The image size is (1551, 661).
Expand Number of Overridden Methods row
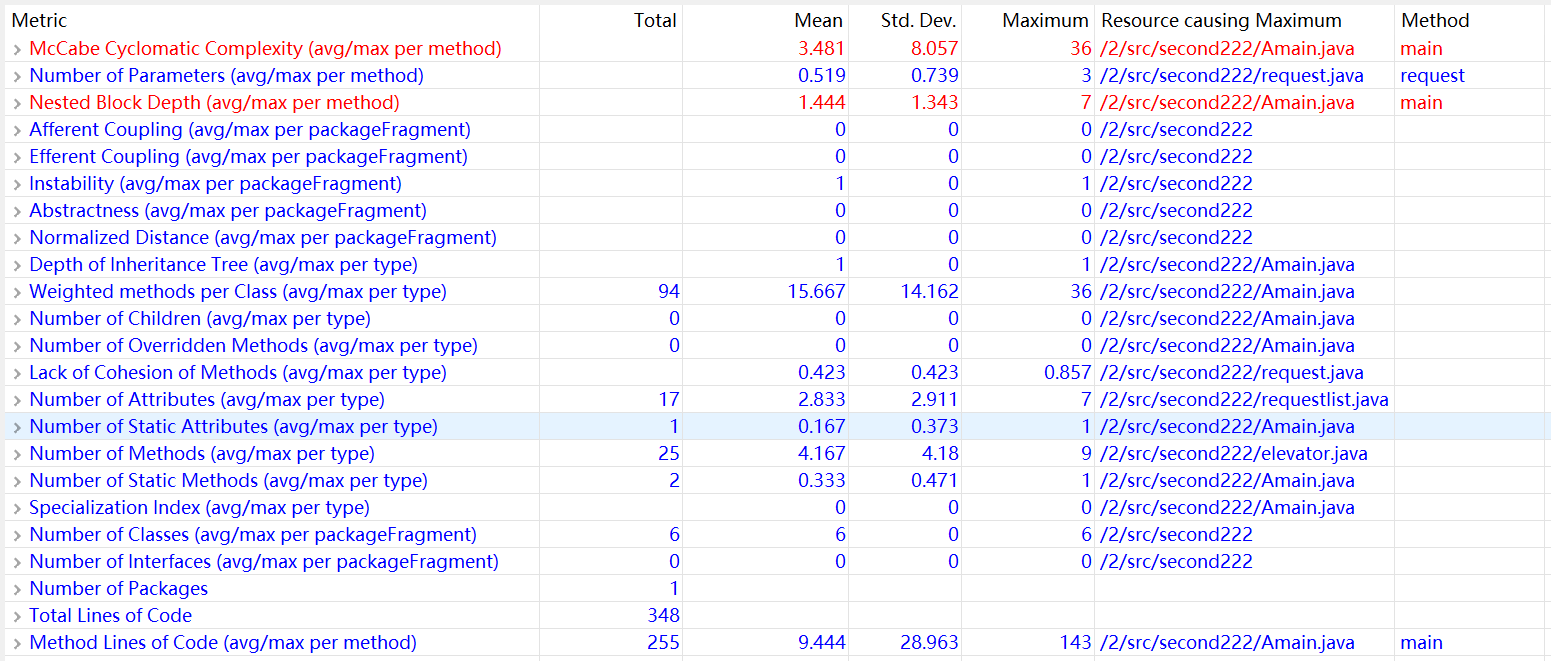[17, 346]
